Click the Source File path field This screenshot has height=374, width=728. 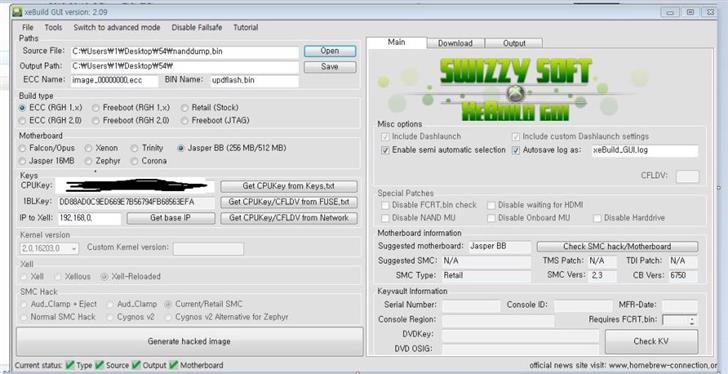coord(185,52)
